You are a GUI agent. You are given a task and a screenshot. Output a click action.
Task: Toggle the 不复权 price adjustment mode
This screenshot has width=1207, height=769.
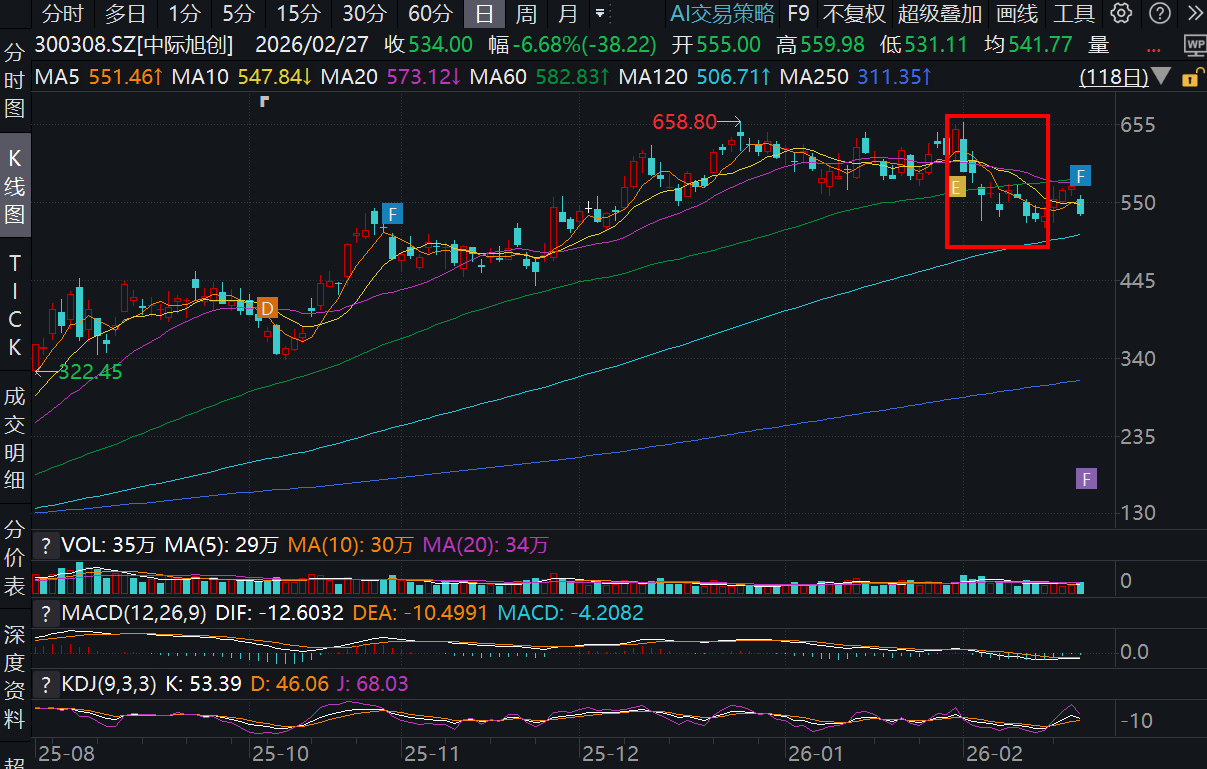[853, 13]
